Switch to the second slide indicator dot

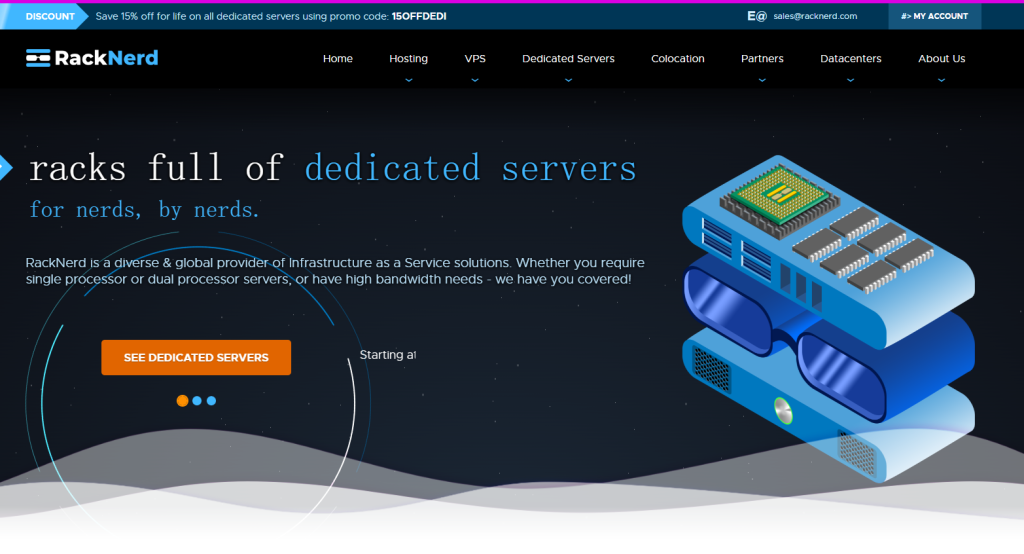coord(197,400)
